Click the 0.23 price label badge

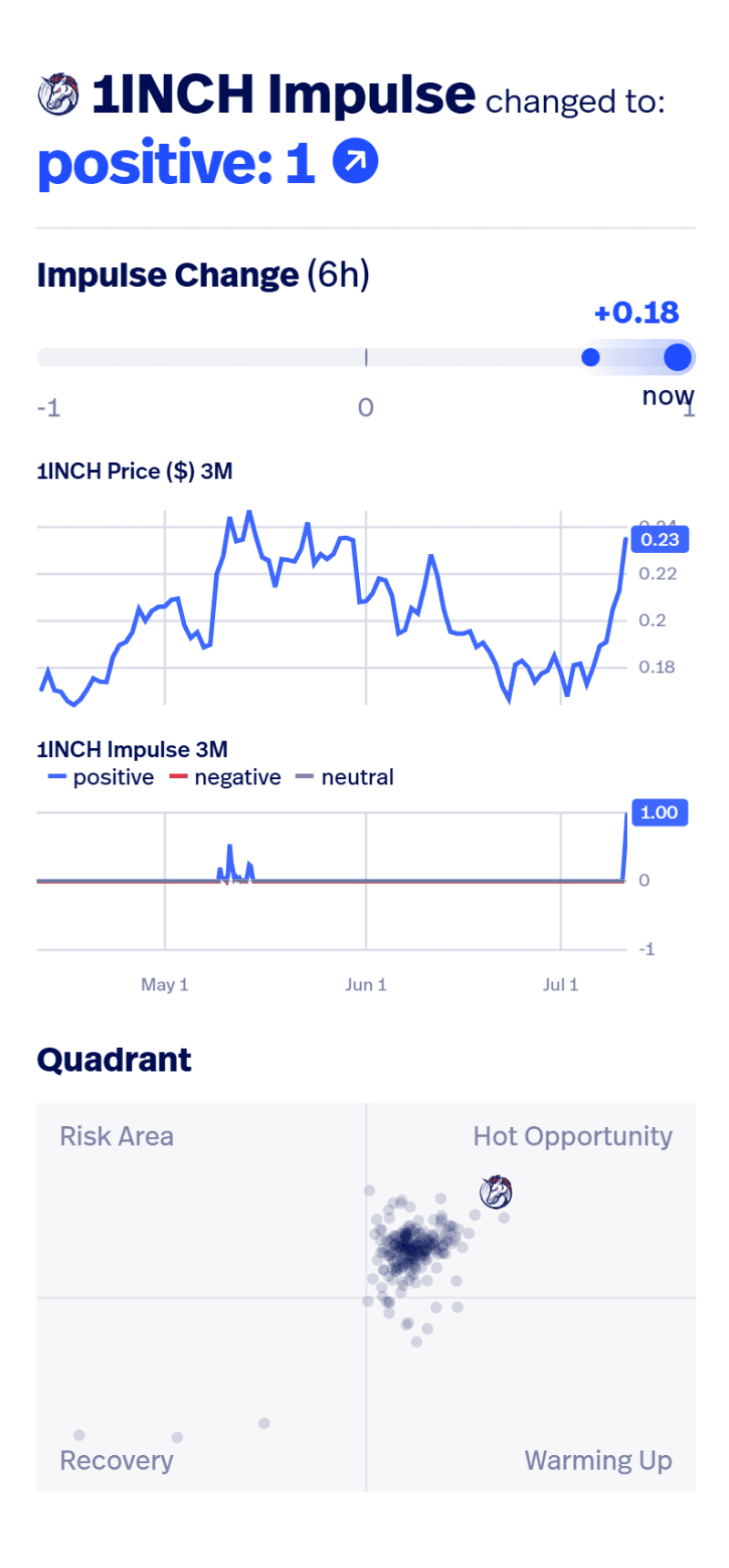click(660, 539)
